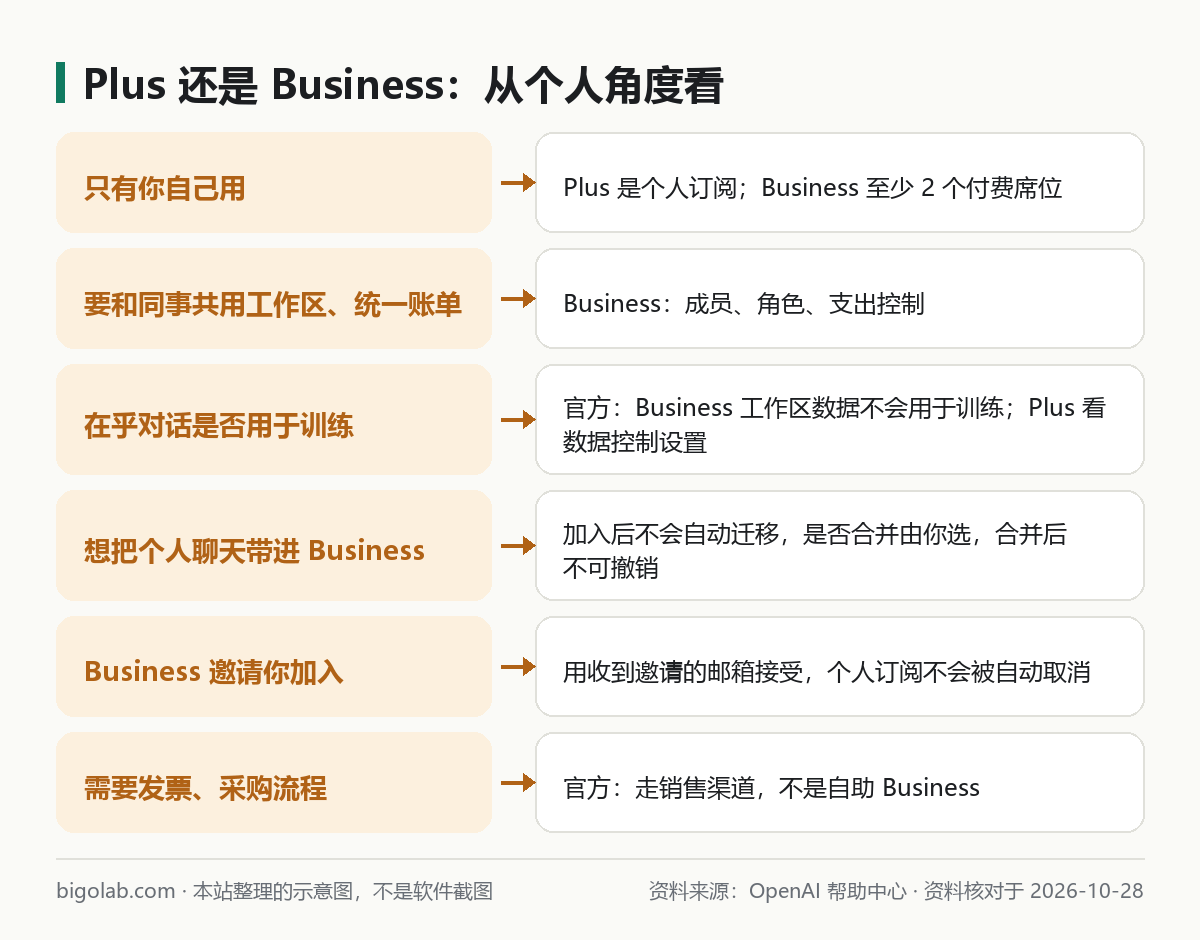The width and height of the screenshot is (1200, 940).
Task: Click the 'Business 工作区数据不会用于训练' answer box
Action: [840, 420]
